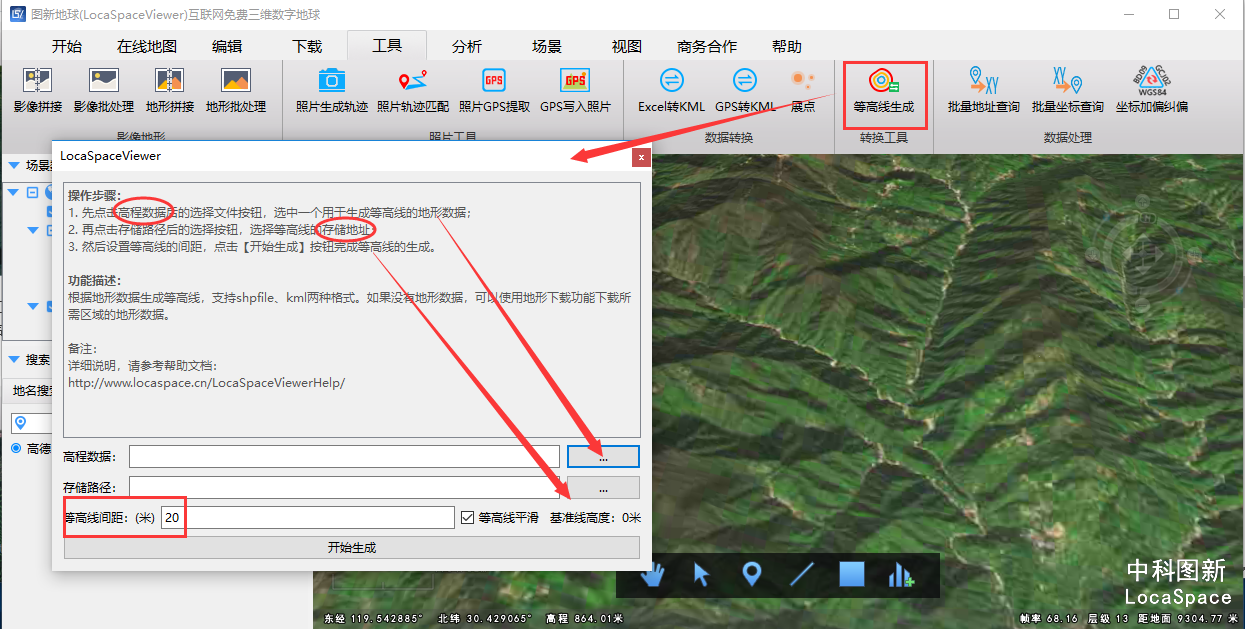
Task: Open the GPS写入照片 tool
Action: [x=575, y=90]
